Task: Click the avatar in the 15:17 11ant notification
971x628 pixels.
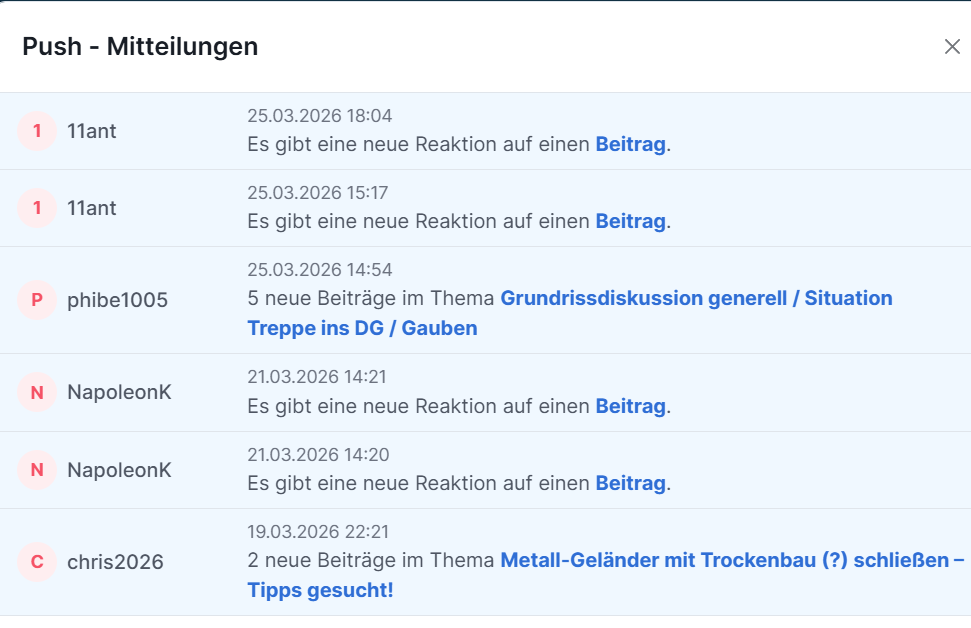Action: pos(37,208)
